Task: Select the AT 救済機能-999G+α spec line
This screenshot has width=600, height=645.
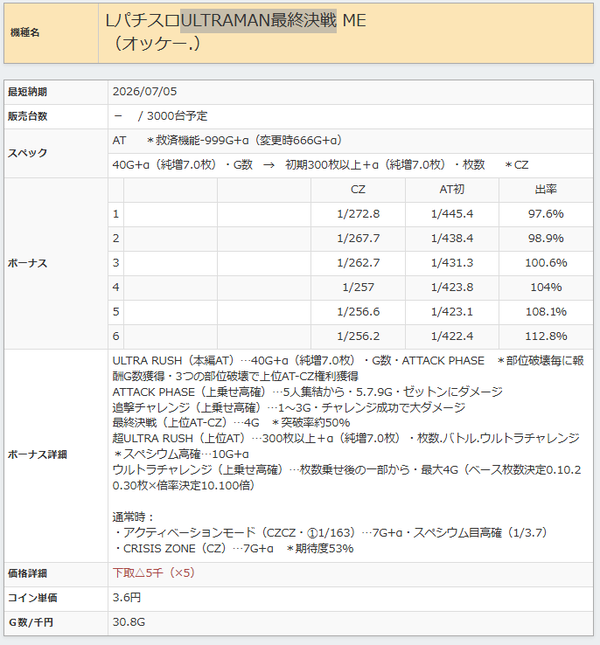Action: (228, 141)
